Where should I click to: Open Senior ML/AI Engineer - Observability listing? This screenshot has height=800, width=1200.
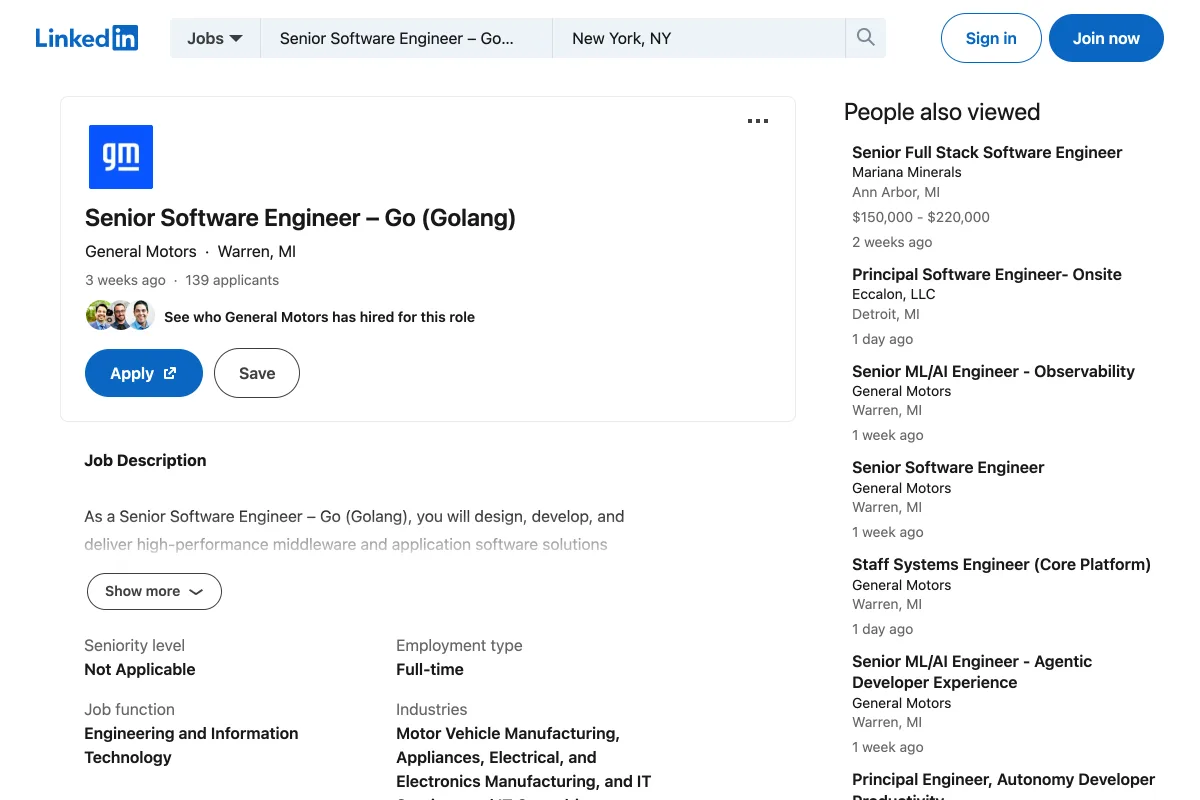[993, 371]
